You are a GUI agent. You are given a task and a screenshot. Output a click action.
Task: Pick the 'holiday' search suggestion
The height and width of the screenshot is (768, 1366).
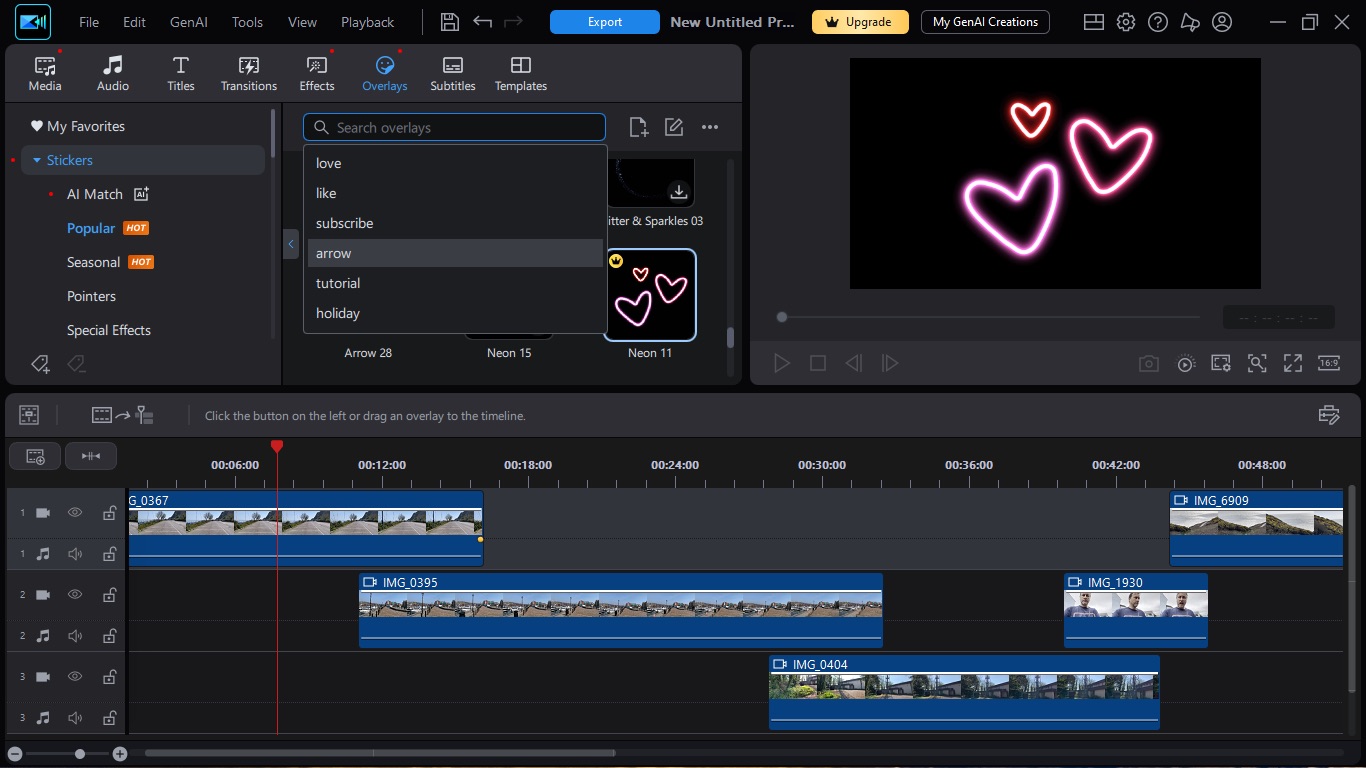(455, 313)
